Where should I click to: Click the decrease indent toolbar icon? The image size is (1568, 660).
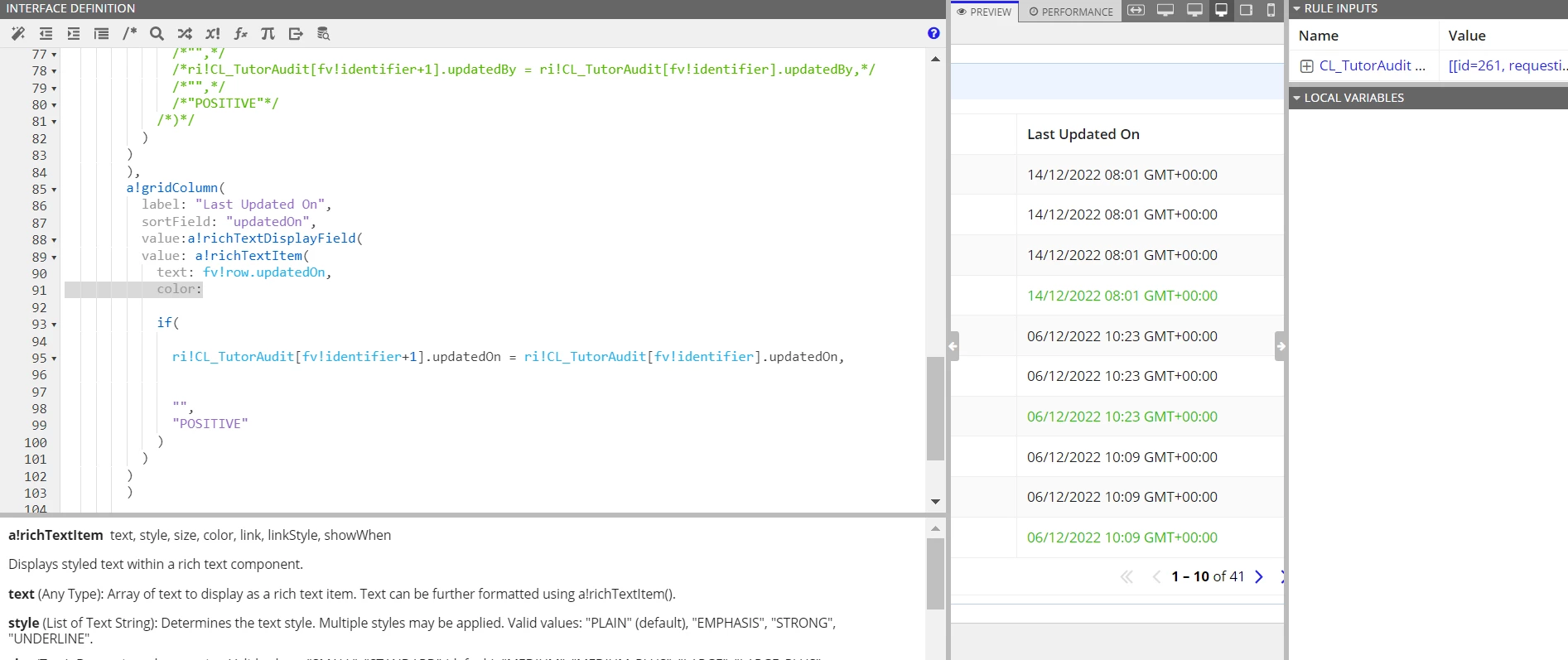coord(46,34)
